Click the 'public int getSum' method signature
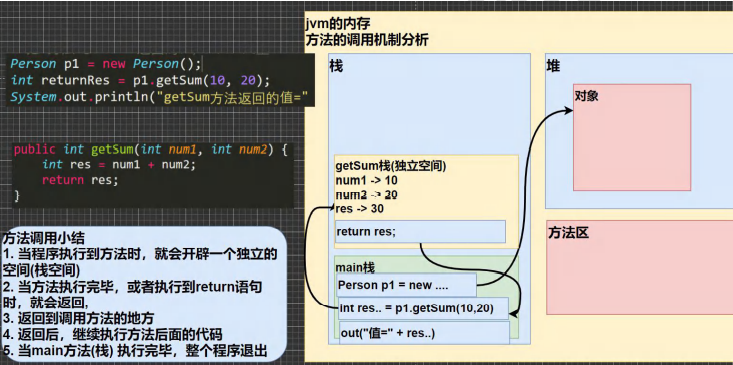 tap(151, 150)
